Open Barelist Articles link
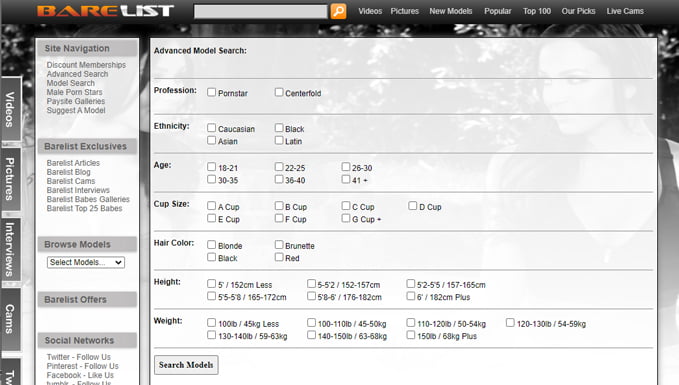The height and width of the screenshot is (385, 679). [x=73, y=163]
